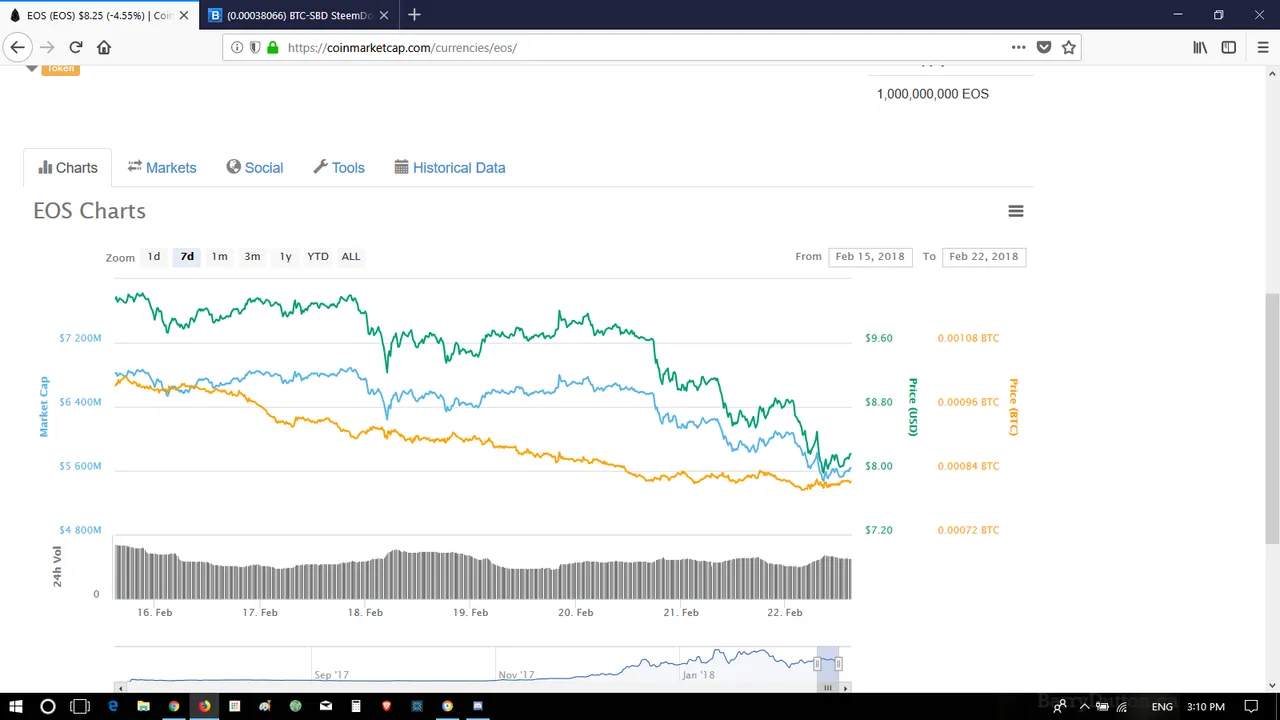This screenshot has width=1280, height=720.
Task: Open tracking protection shield in address bar
Action: pos(255,47)
